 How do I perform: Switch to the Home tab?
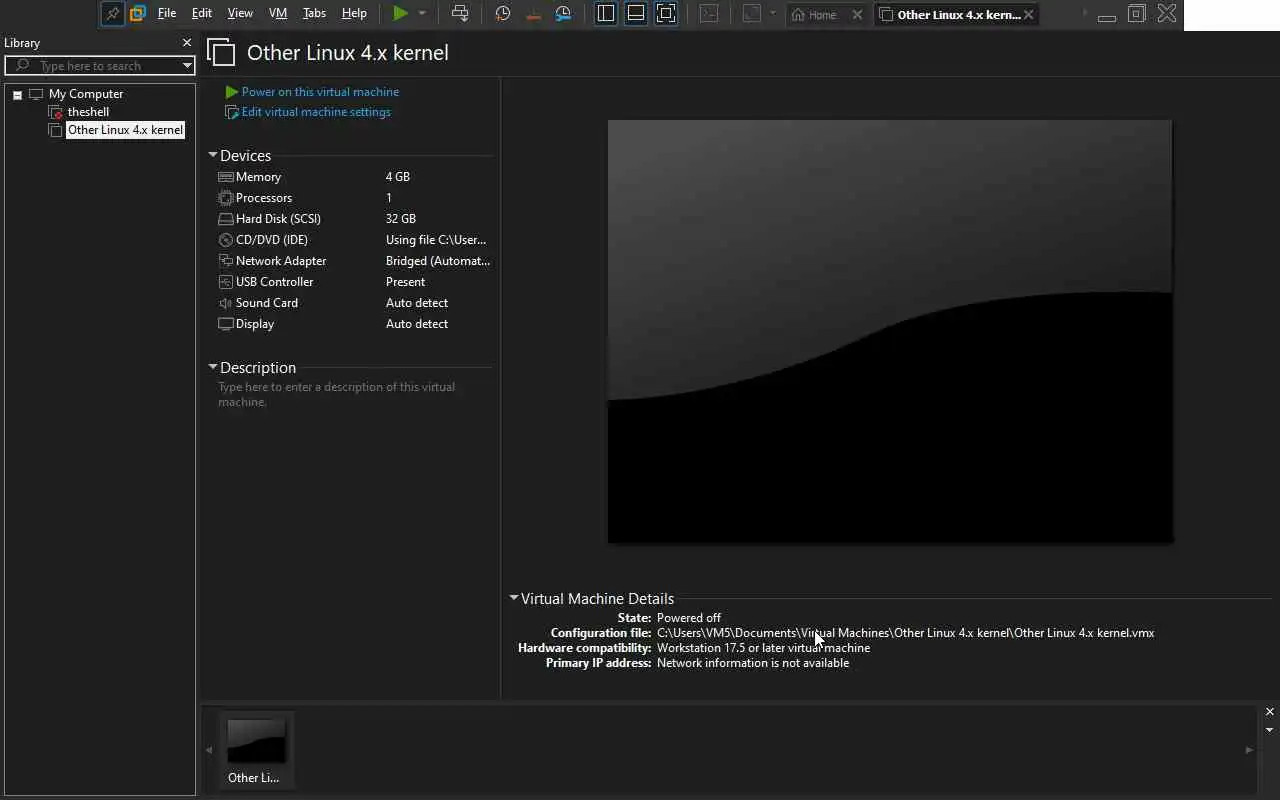click(822, 15)
